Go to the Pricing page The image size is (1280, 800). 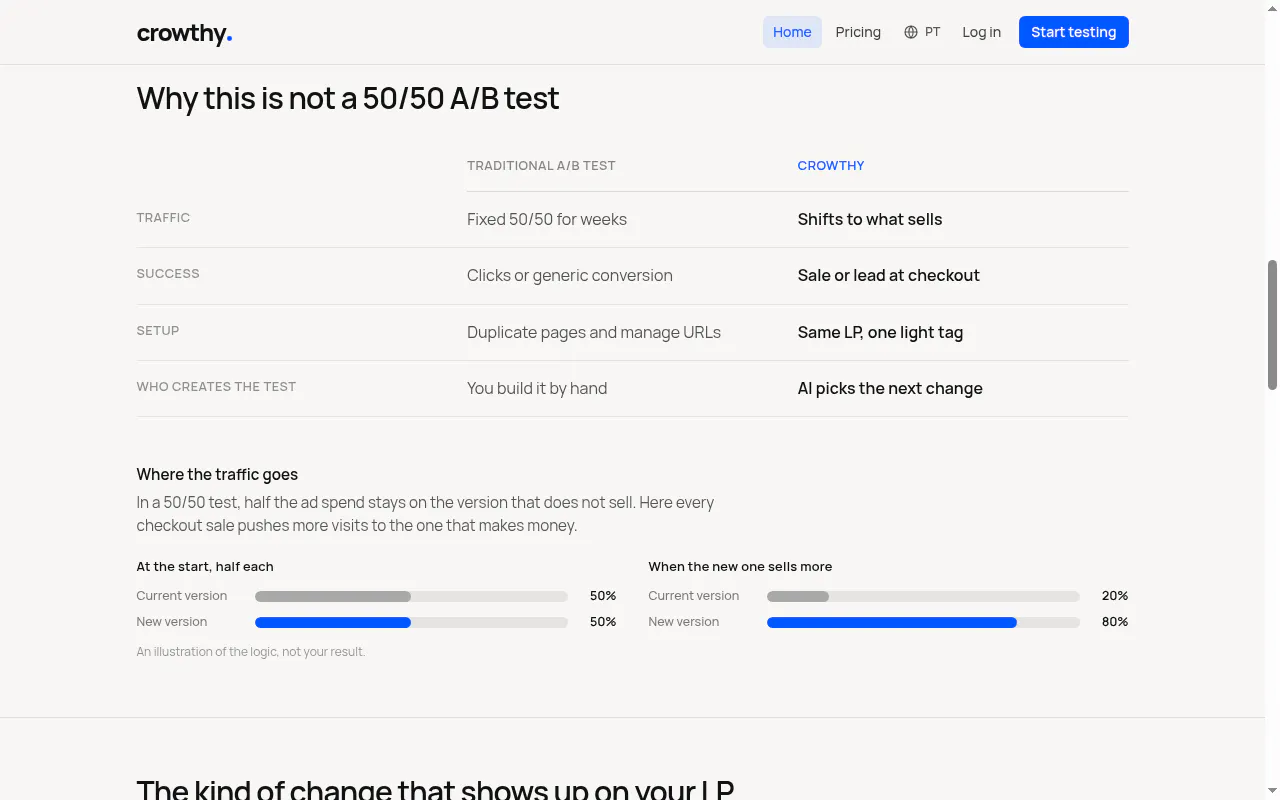(858, 32)
